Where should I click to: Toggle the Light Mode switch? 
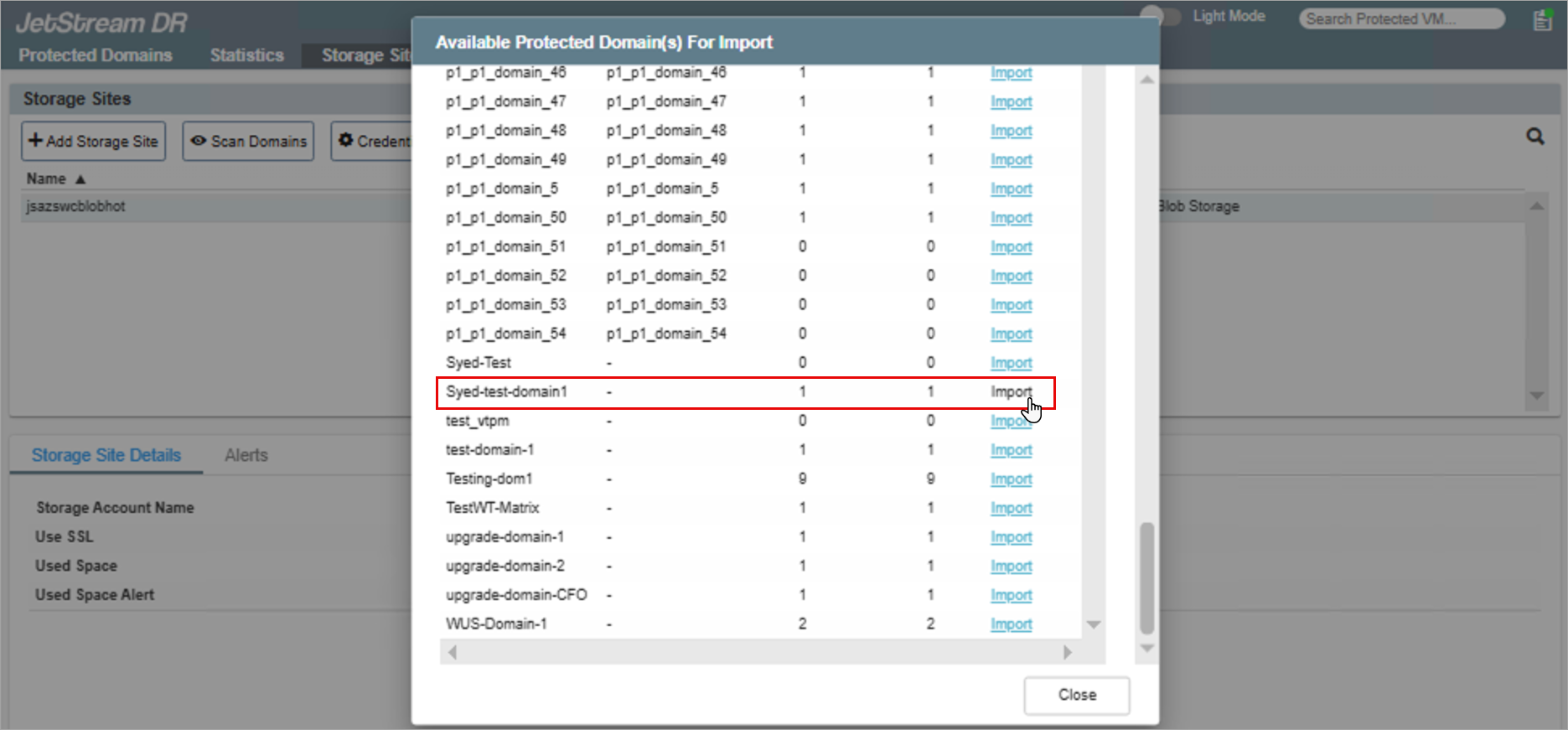pyautogui.click(x=1160, y=17)
